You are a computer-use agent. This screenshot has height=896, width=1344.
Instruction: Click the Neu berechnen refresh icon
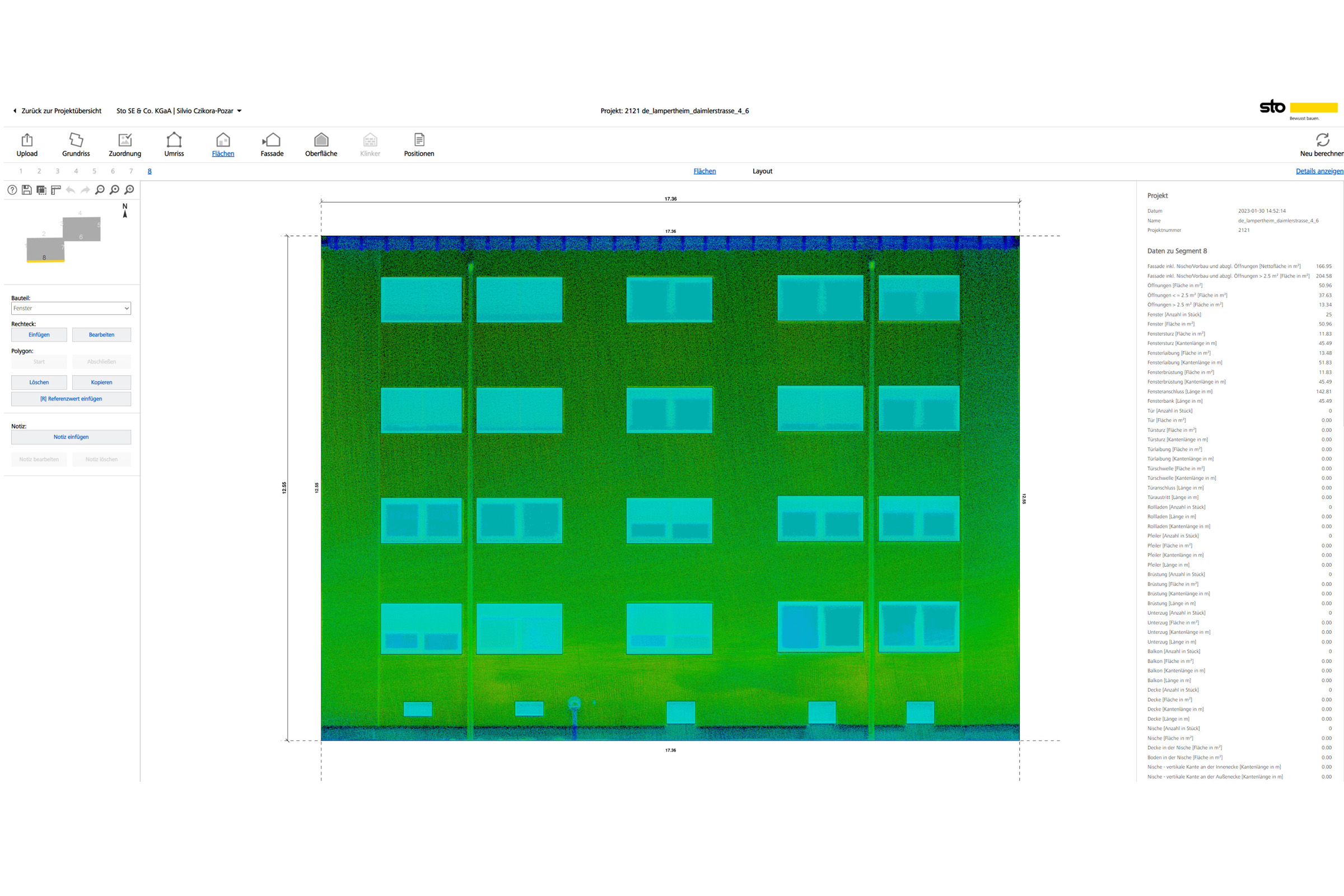click(1322, 140)
